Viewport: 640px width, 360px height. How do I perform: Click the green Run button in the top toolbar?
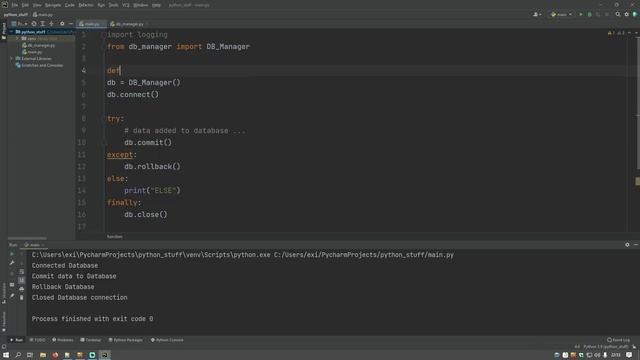[x=581, y=14]
